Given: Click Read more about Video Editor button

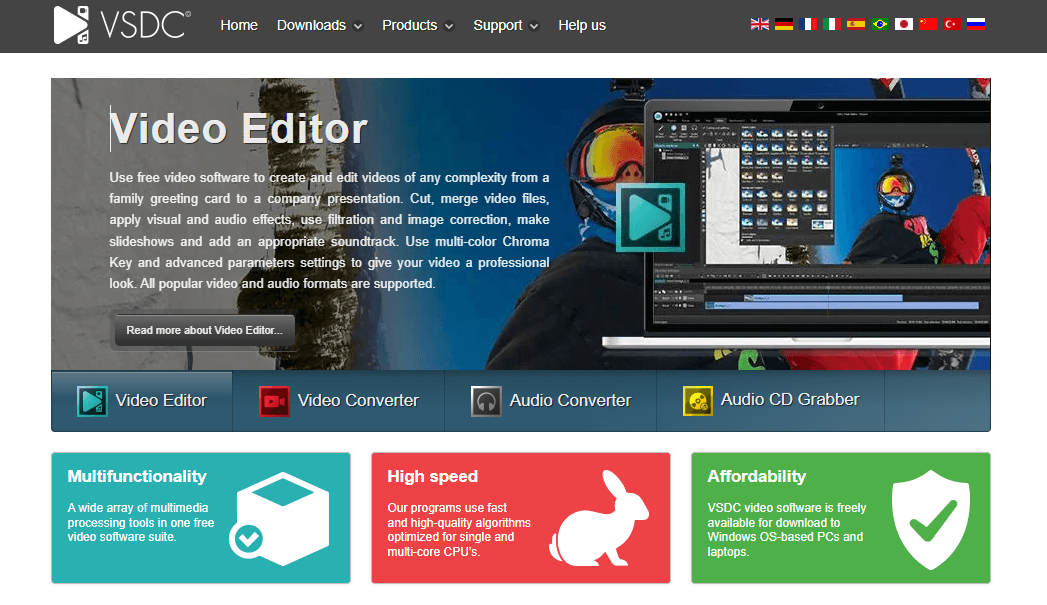Looking at the screenshot, I should (x=204, y=330).
